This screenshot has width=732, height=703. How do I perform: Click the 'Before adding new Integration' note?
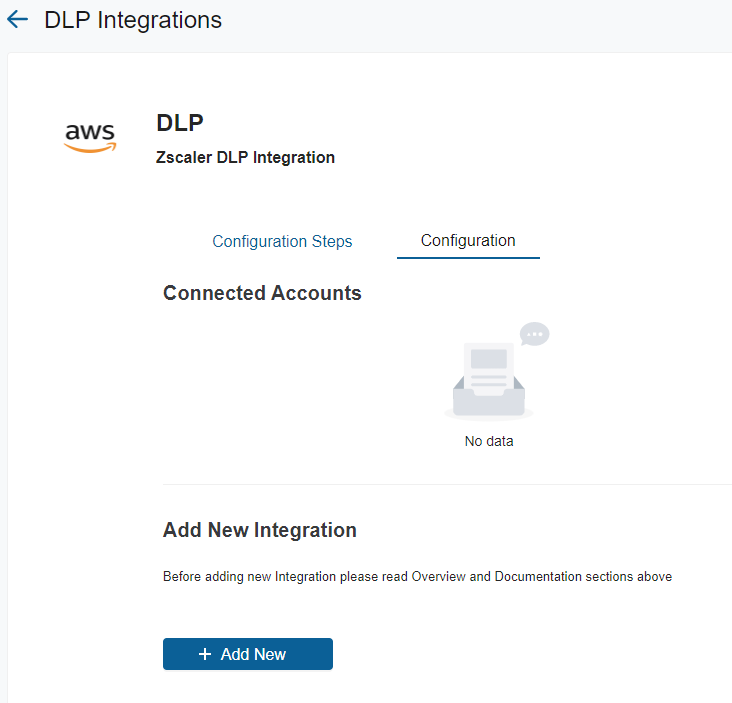coord(417,577)
